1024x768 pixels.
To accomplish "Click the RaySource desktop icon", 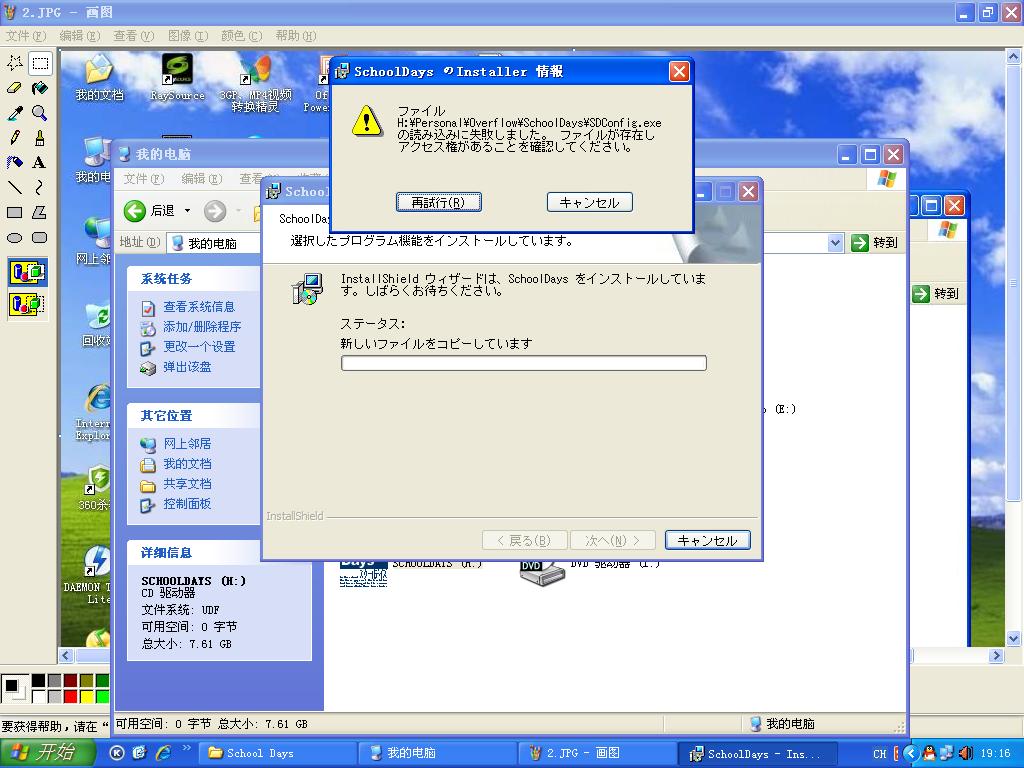I will pos(177,78).
